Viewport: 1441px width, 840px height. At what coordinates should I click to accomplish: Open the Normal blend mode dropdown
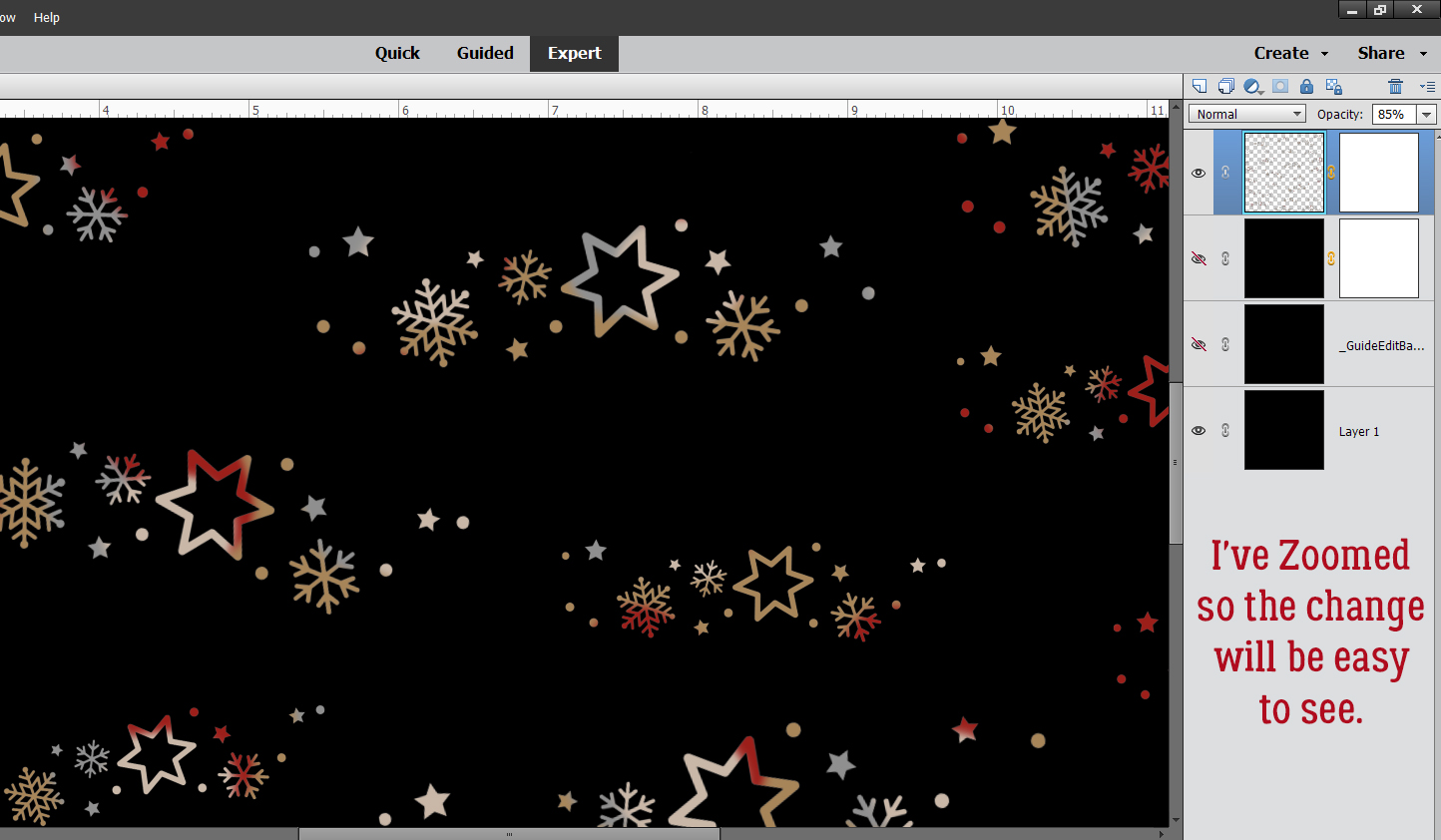tap(1247, 115)
